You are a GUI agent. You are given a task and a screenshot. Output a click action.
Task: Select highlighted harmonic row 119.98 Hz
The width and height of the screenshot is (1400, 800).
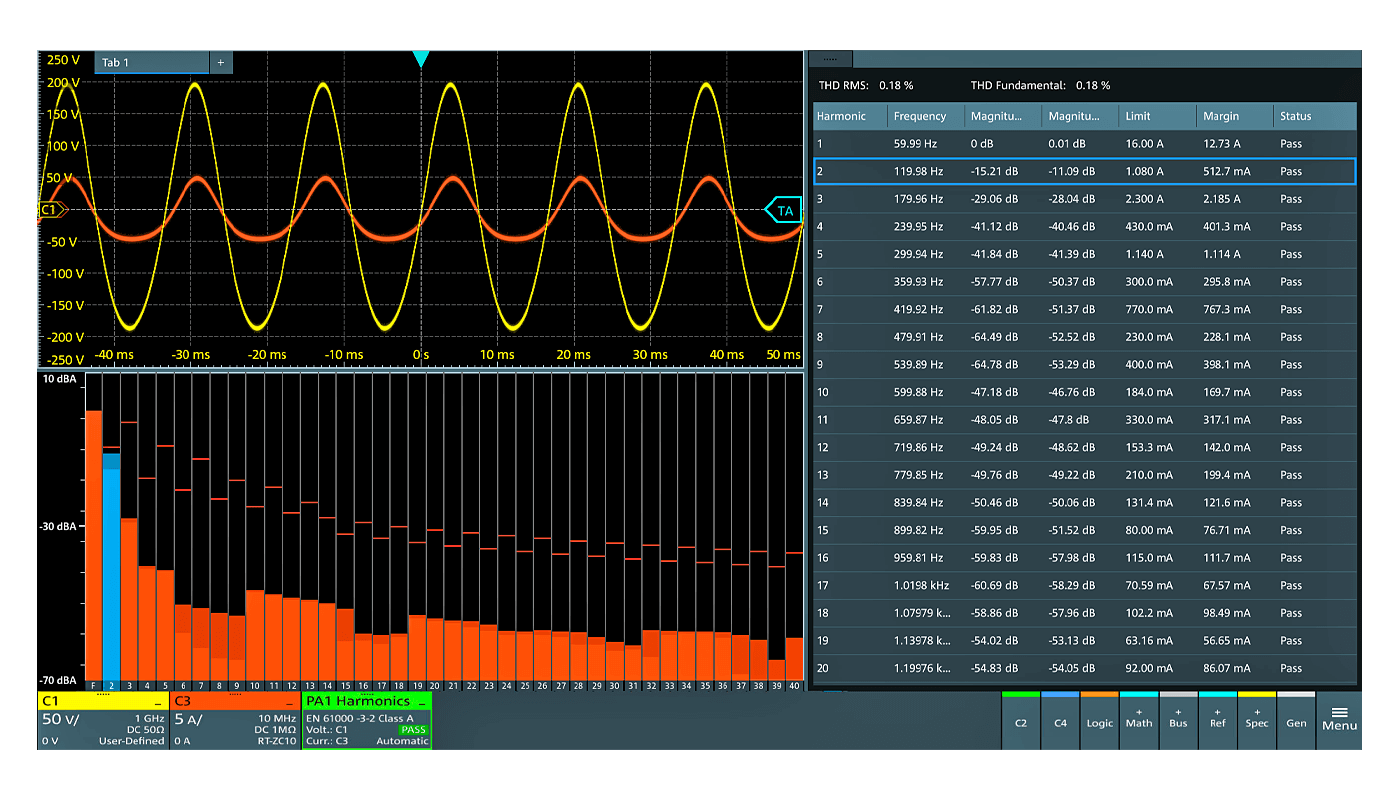1084,171
